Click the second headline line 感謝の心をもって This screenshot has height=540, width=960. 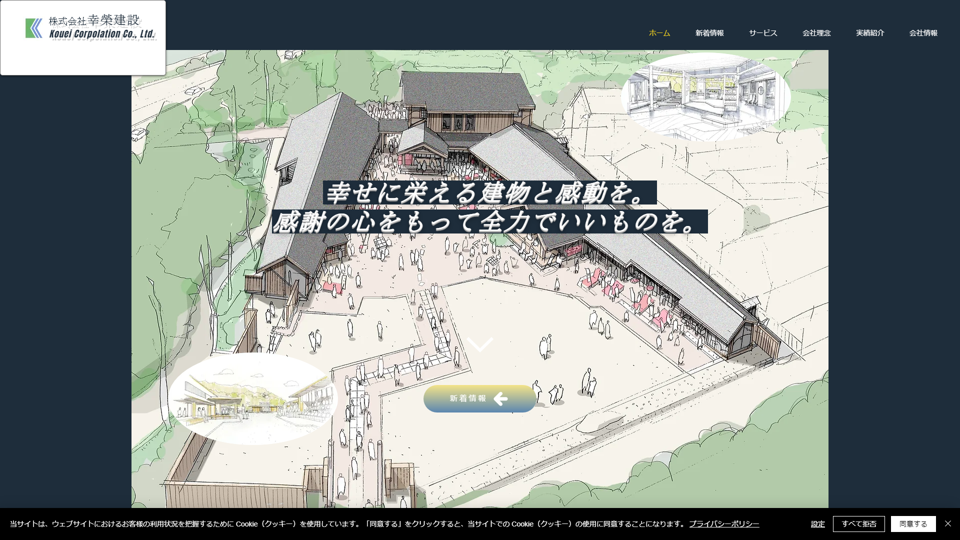pyautogui.click(x=490, y=221)
